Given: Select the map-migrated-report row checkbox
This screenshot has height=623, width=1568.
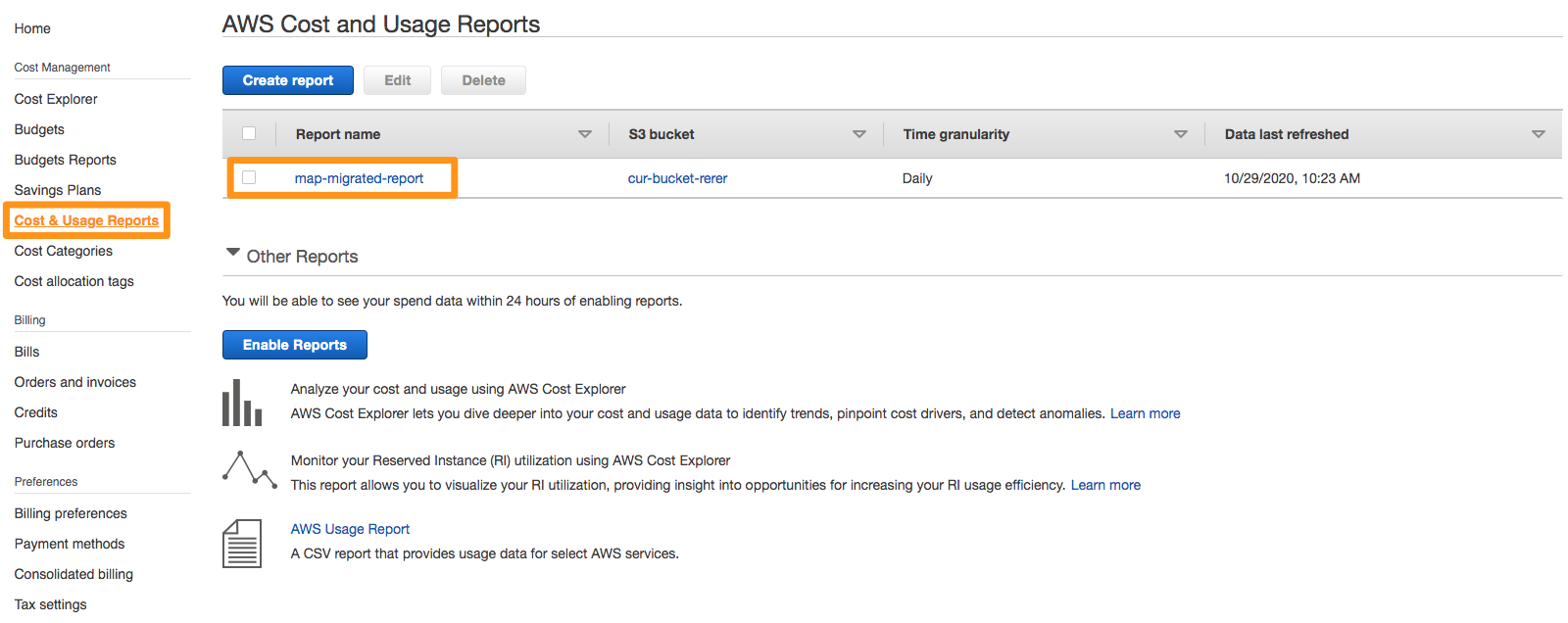Looking at the screenshot, I should (249, 177).
